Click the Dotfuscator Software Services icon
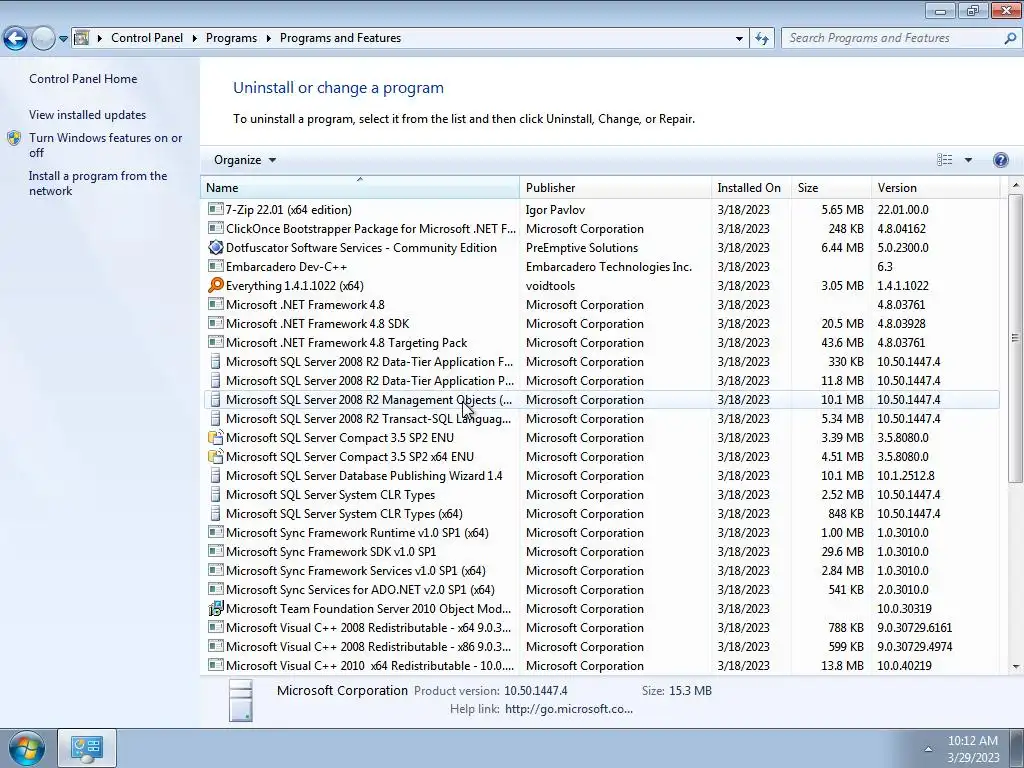Viewport: 1024px width, 768px height. pyautogui.click(x=216, y=248)
